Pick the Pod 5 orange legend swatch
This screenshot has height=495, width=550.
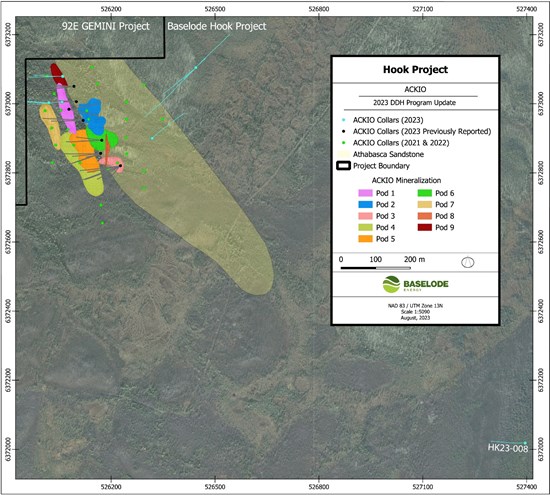click(x=365, y=239)
